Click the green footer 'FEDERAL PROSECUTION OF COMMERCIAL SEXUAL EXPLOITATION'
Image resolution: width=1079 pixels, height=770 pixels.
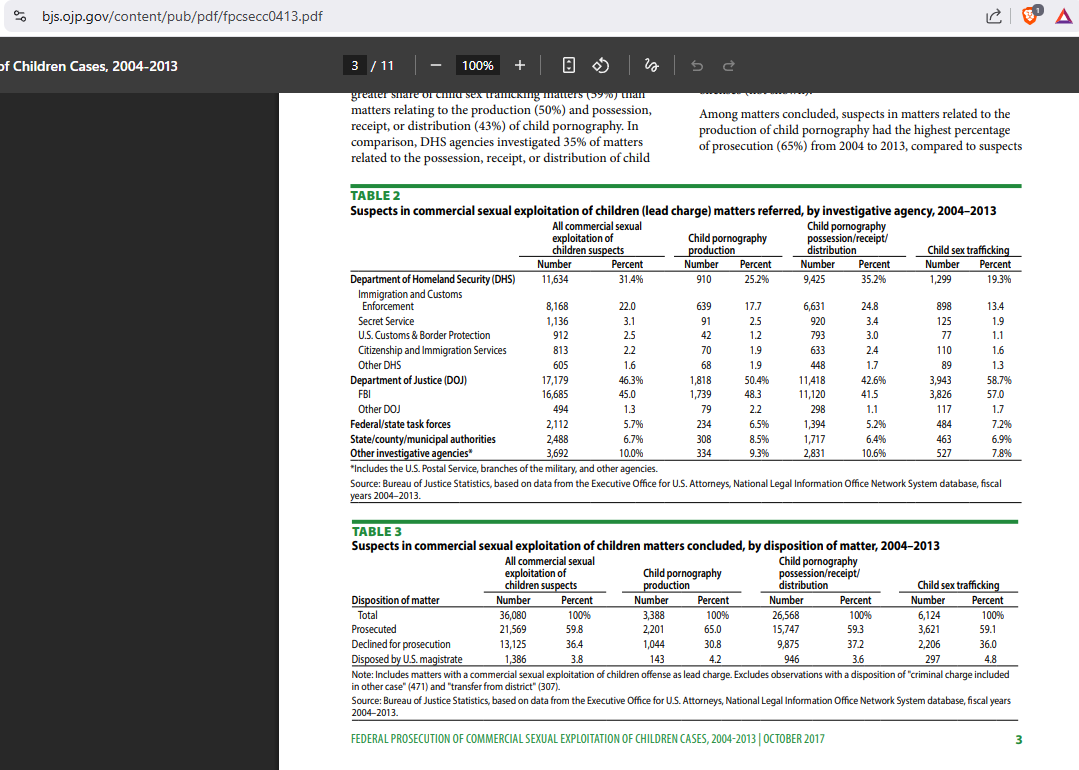click(x=588, y=739)
